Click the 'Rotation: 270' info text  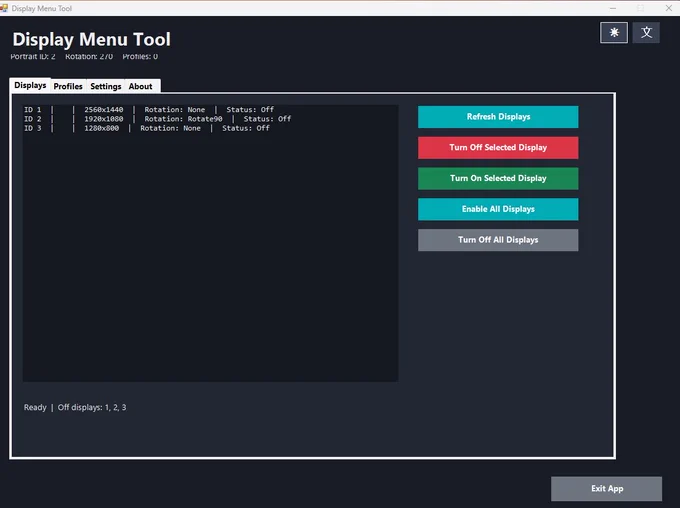pos(89,56)
